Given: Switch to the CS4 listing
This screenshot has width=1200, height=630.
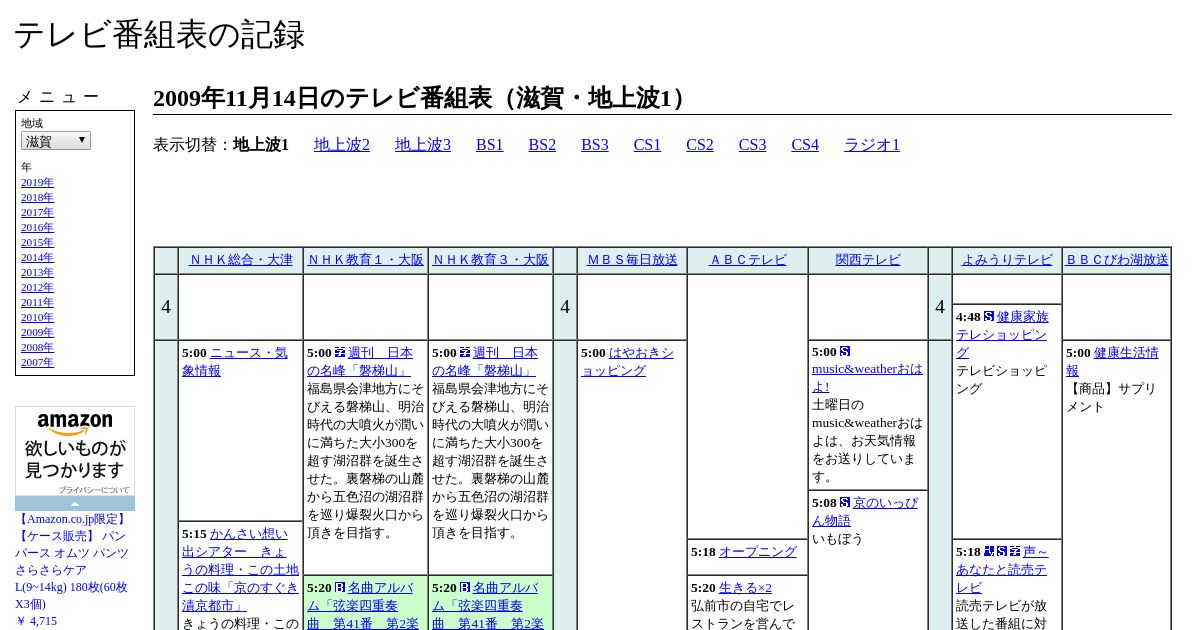Looking at the screenshot, I should (805, 145).
